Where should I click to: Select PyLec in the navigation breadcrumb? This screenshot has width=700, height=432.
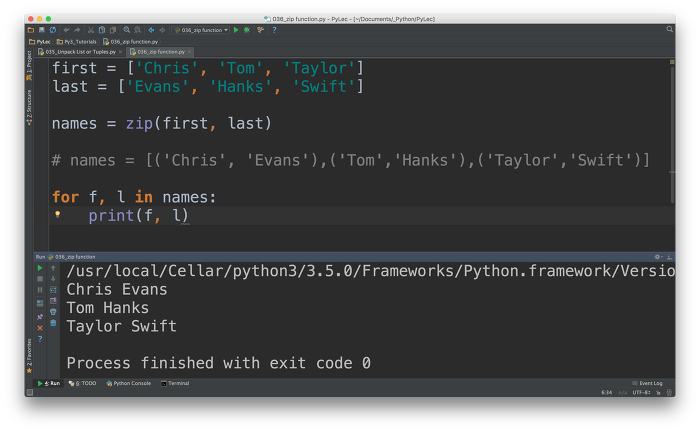point(40,42)
